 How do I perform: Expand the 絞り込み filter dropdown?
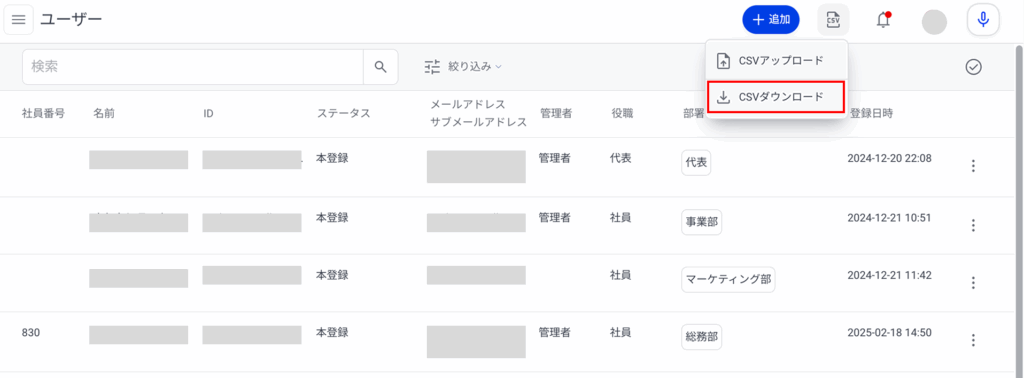click(x=474, y=66)
